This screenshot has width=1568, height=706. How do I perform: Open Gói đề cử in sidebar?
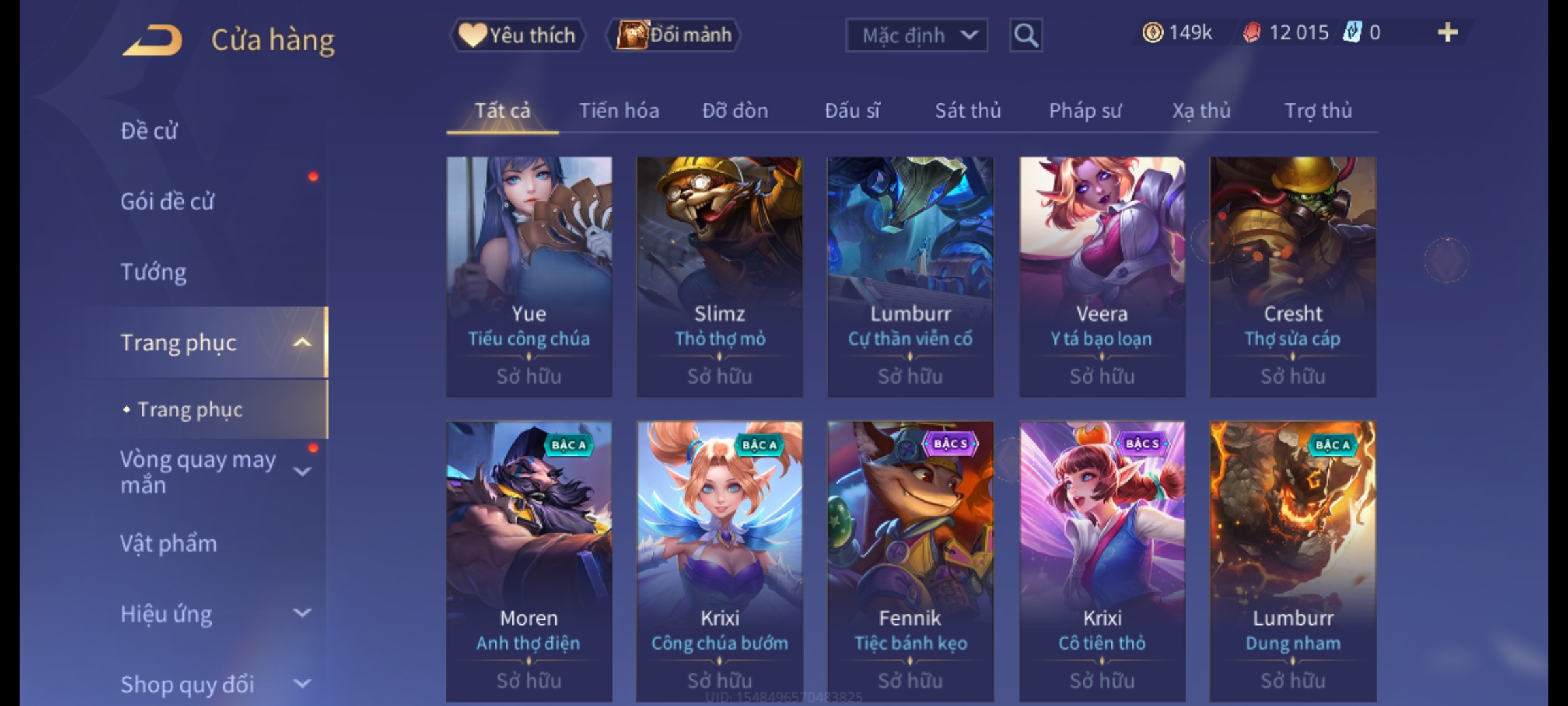pos(167,201)
